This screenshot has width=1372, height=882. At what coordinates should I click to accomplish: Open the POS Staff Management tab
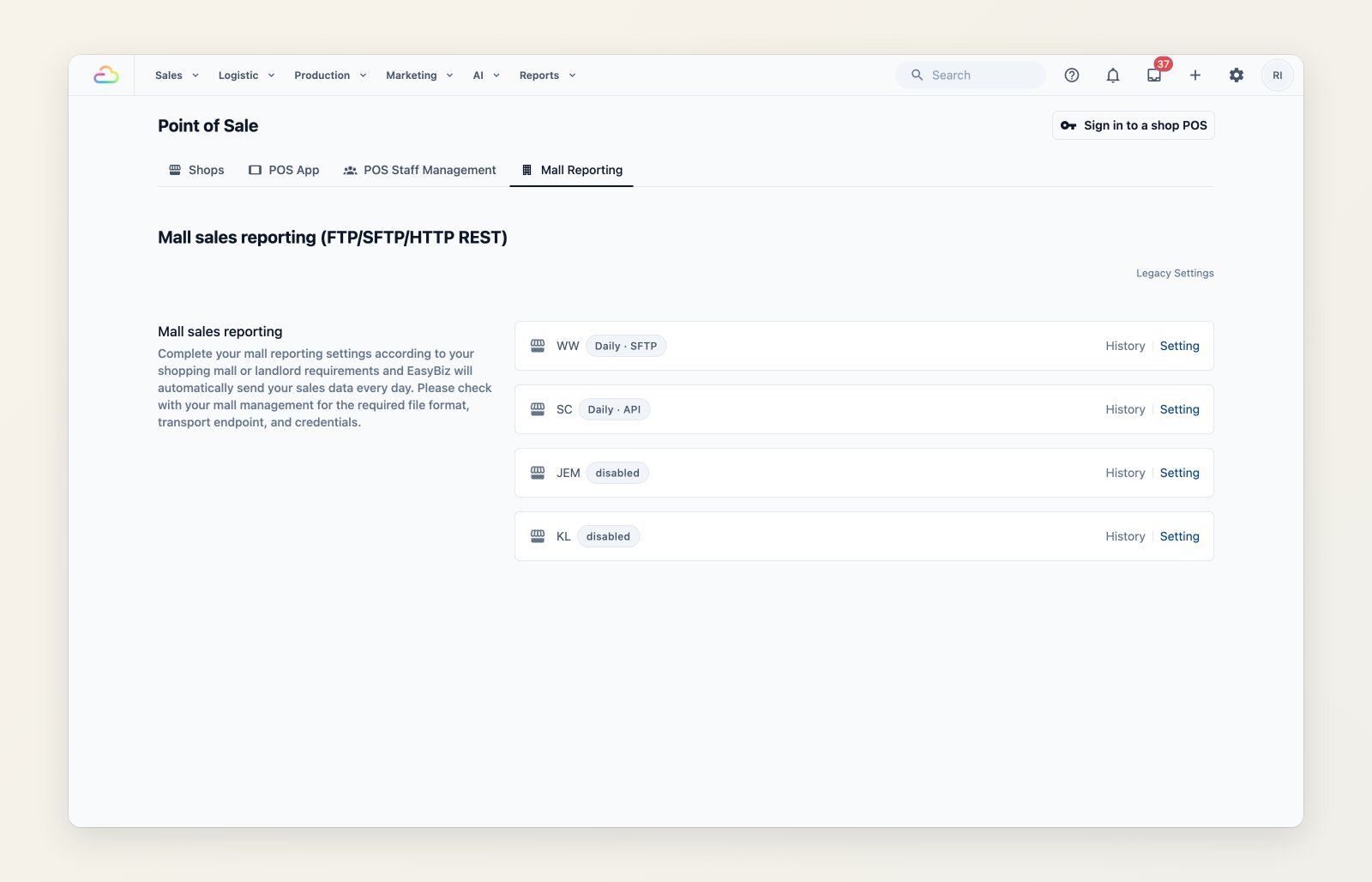coord(420,170)
